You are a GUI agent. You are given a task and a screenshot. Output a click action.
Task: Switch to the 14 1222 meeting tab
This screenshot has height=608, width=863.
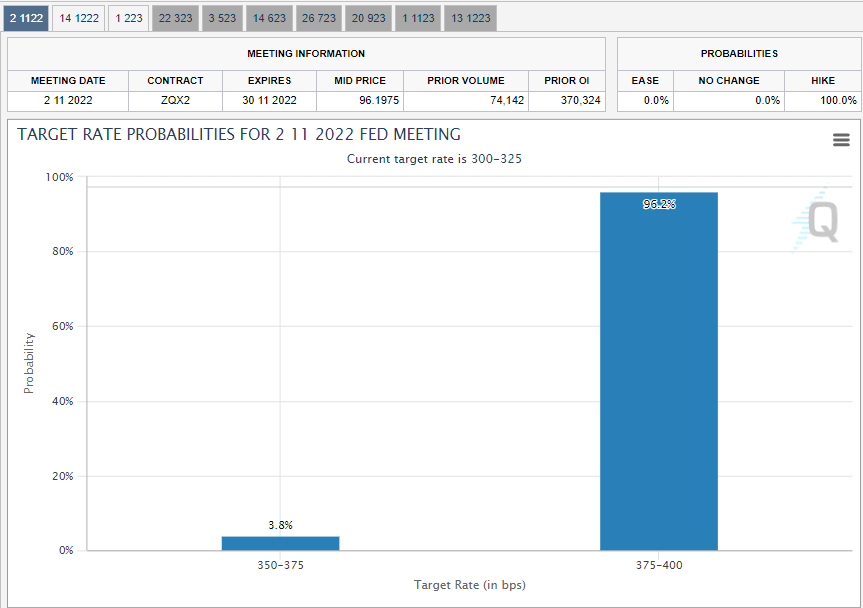pos(79,18)
